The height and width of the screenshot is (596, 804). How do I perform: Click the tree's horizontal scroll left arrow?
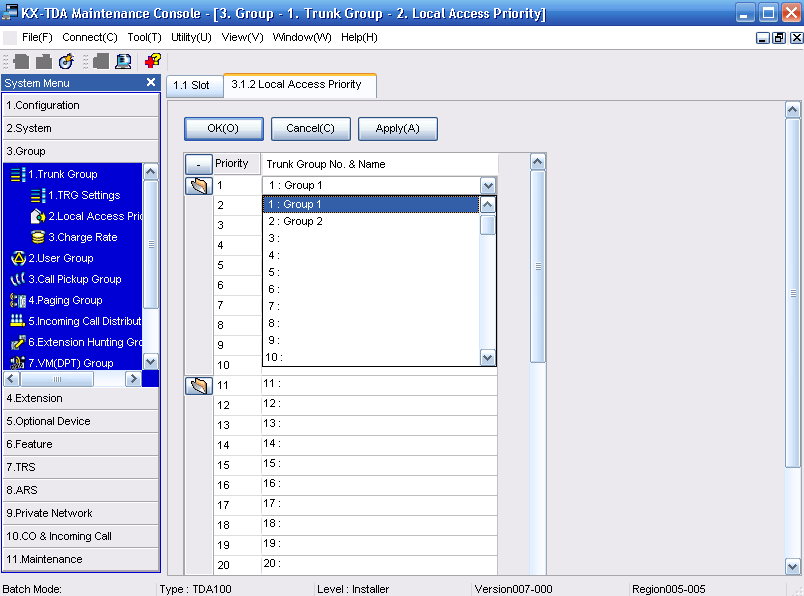click(12, 379)
